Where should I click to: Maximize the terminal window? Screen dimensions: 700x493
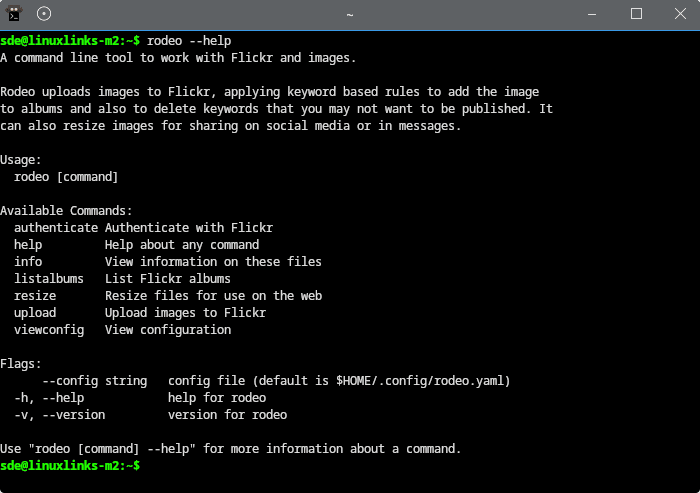coord(636,14)
